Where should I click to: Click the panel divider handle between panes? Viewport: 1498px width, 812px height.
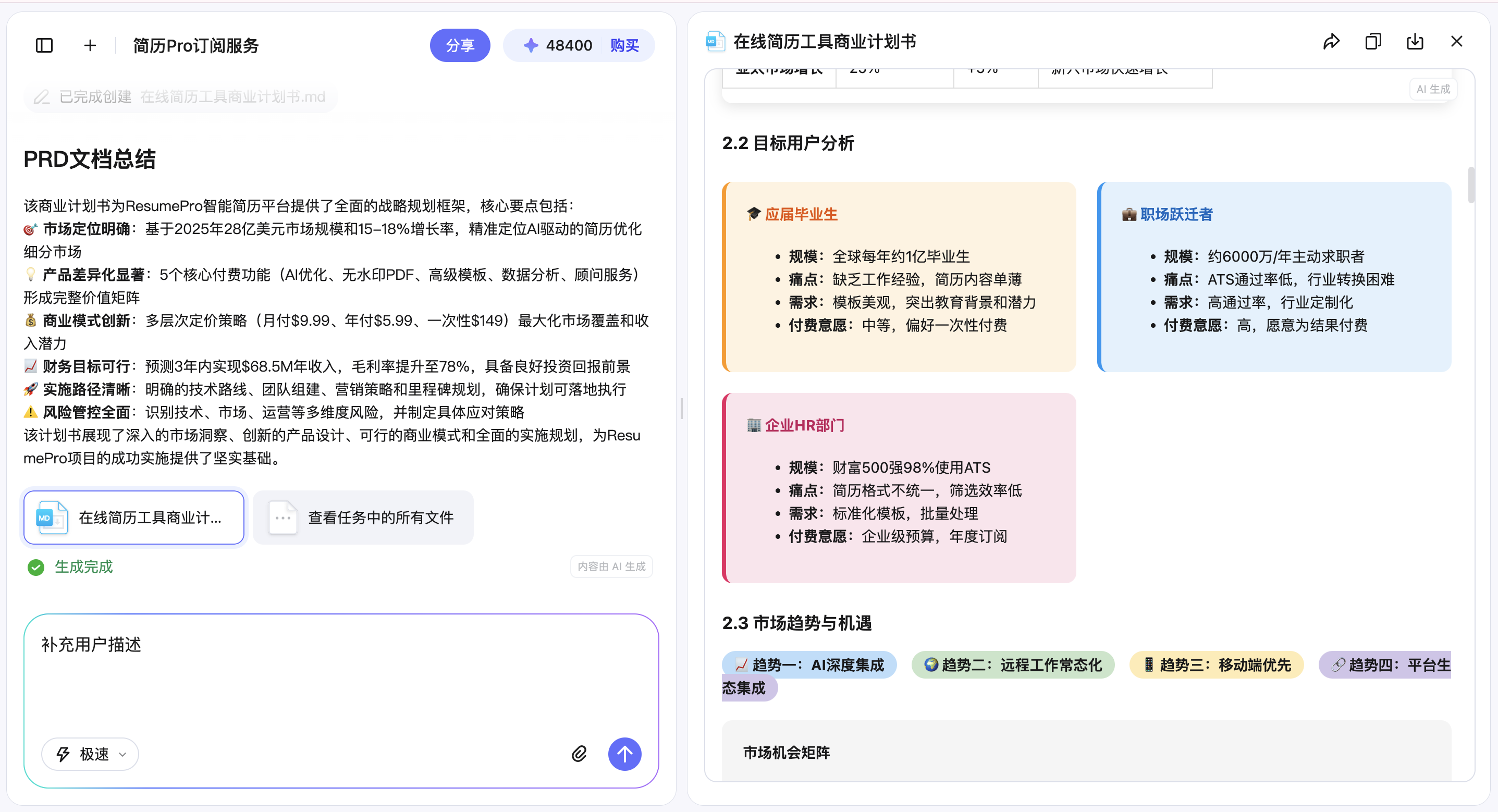coord(682,408)
